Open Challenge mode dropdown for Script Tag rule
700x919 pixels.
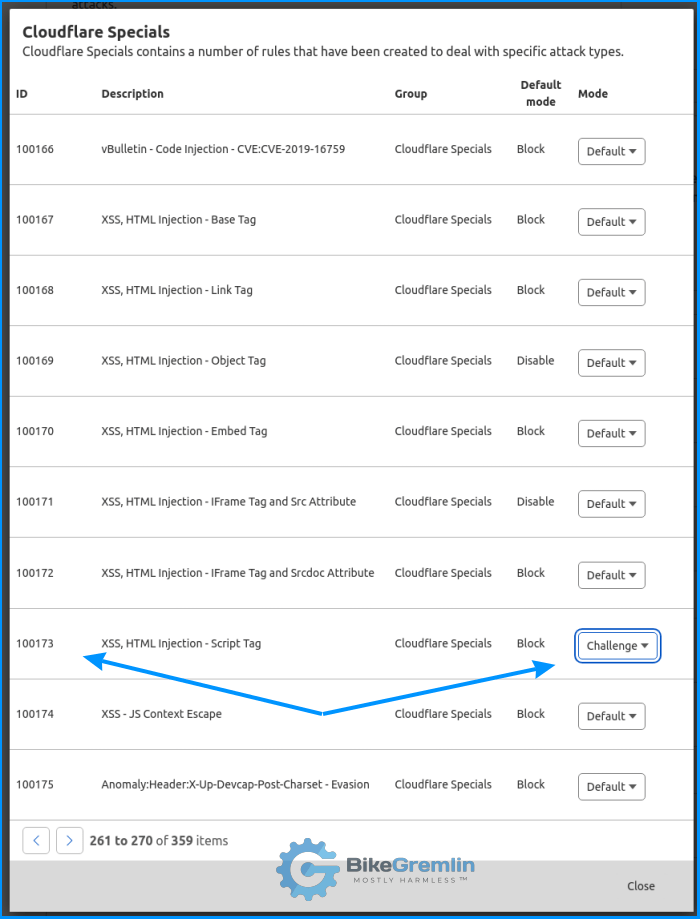click(617, 645)
